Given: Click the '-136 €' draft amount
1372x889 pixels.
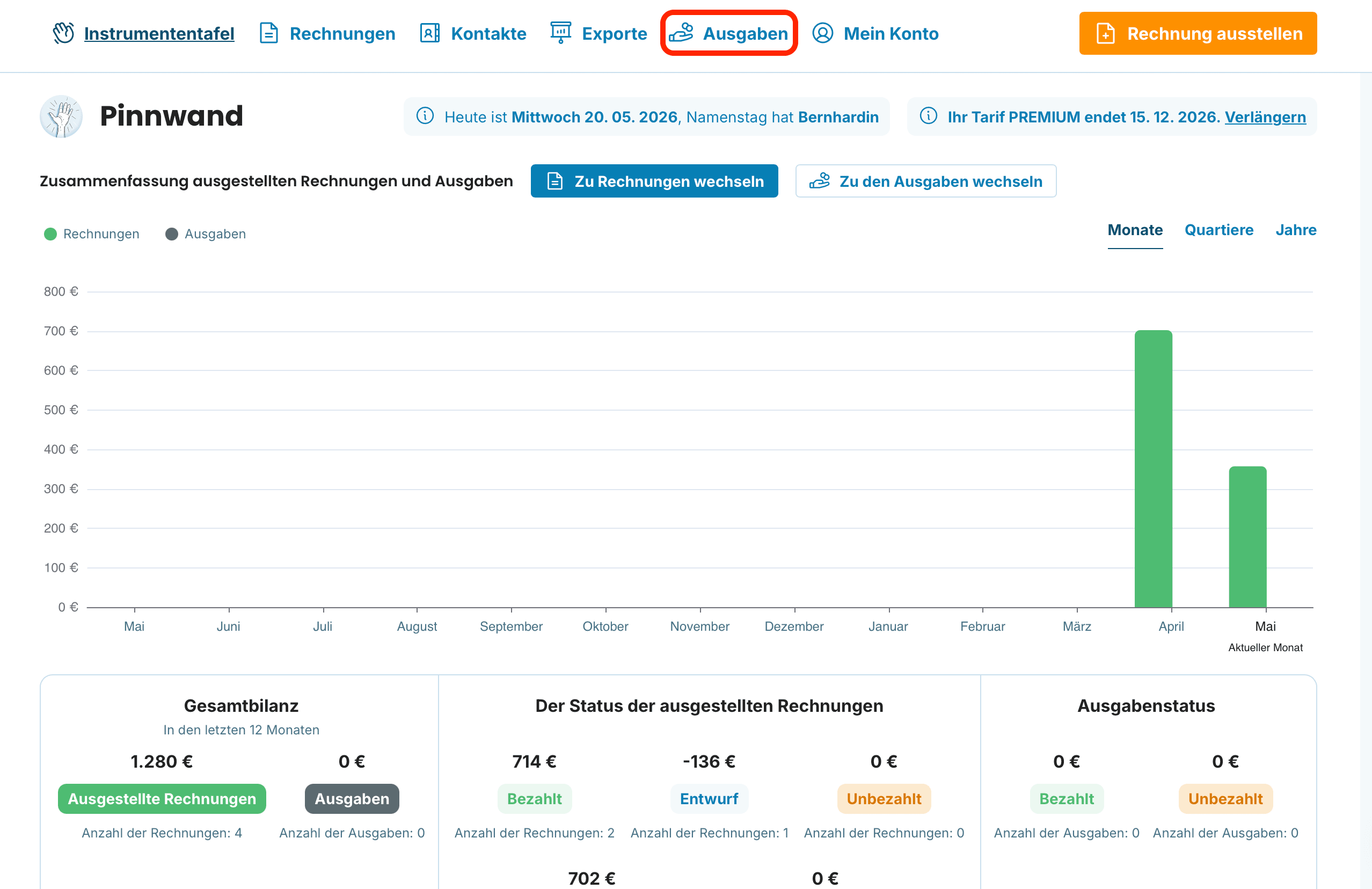Looking at the screenshot, I should point(709,762).
